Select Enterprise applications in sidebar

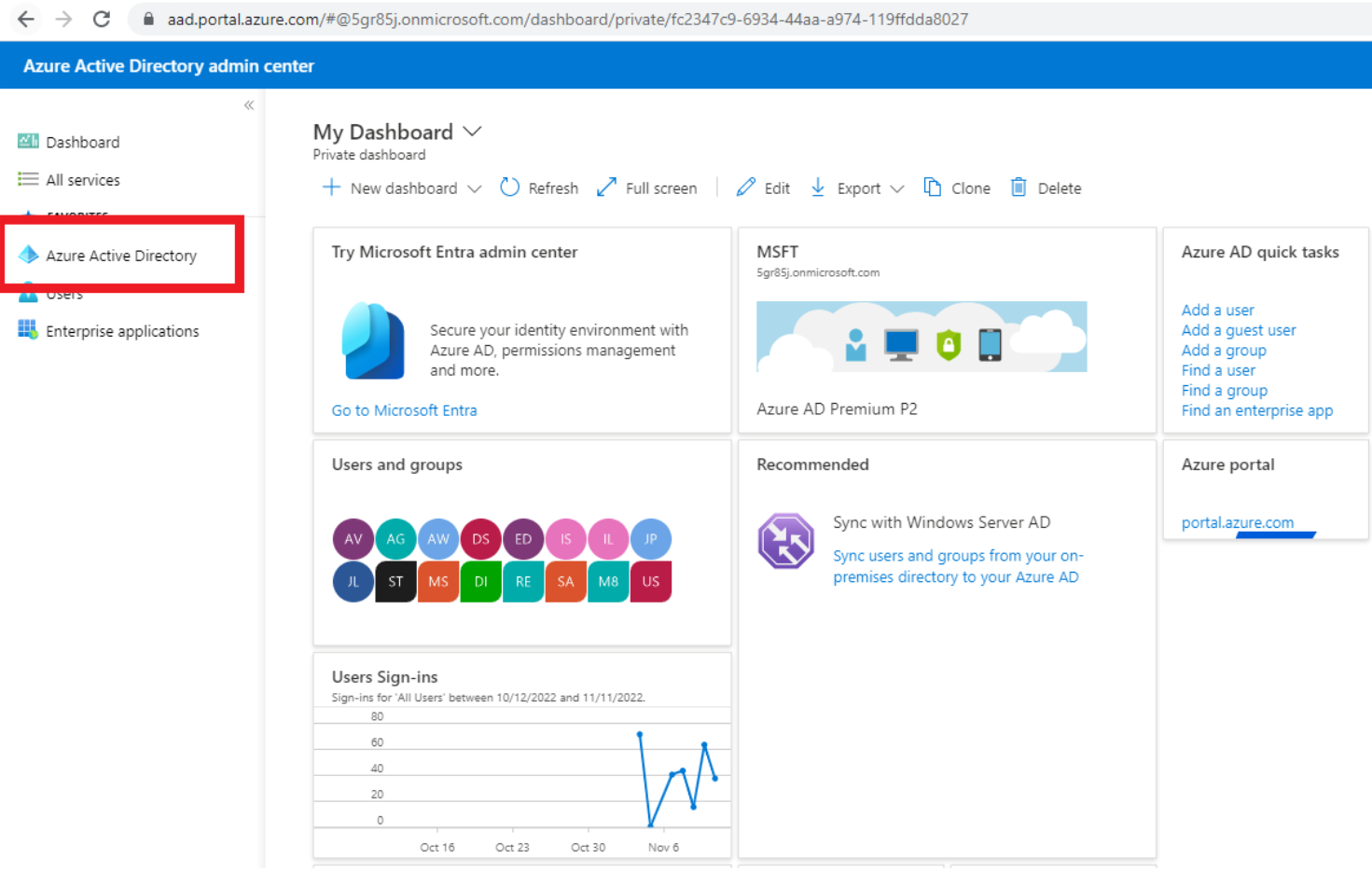121,331
